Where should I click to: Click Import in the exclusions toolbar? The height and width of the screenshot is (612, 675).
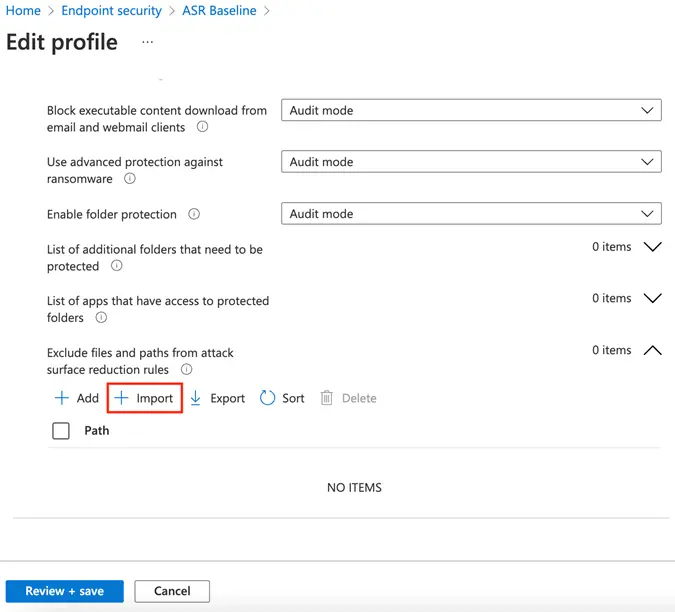click(144, 398)
